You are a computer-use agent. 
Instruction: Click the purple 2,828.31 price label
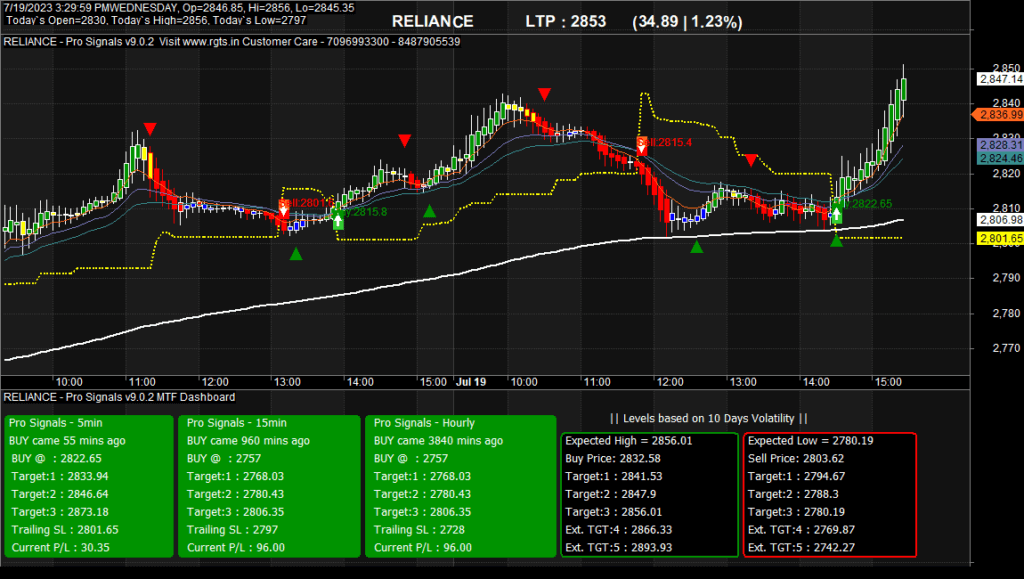tap(1000, 145)
